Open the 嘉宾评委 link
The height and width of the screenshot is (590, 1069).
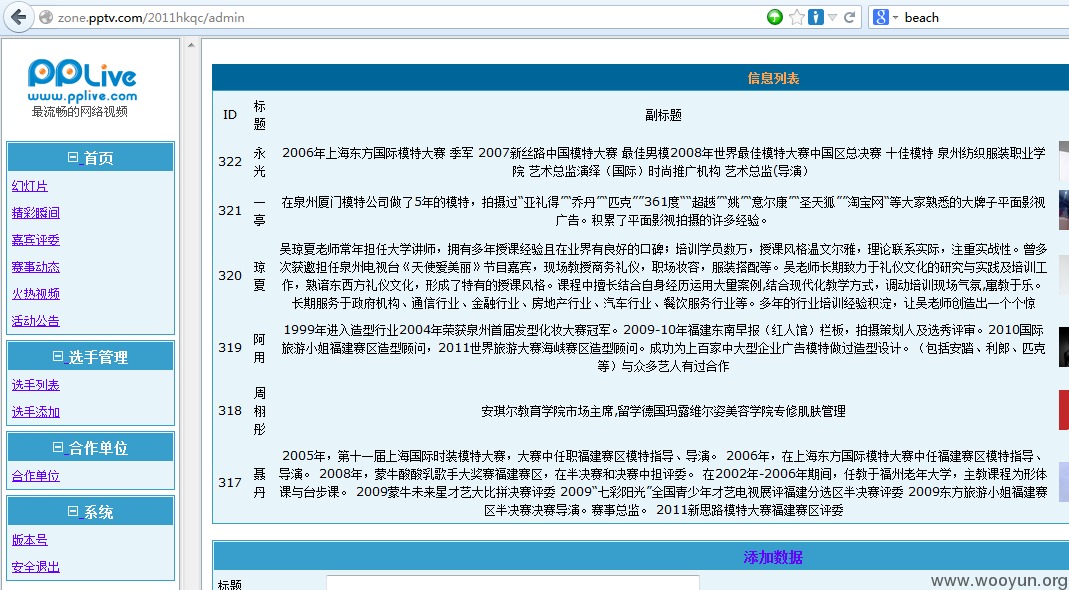35,240
